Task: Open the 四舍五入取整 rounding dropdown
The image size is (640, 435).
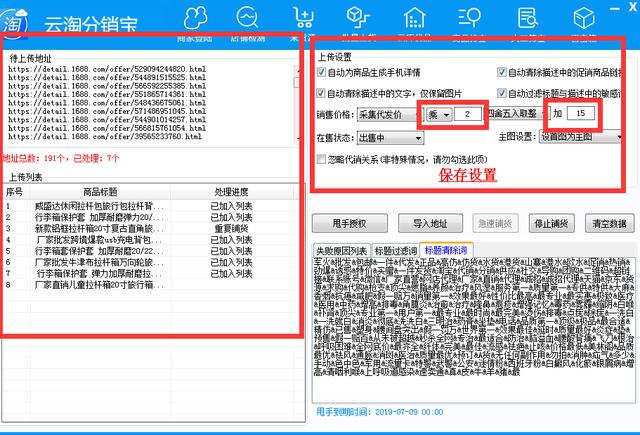Action: tap(518, 114)
